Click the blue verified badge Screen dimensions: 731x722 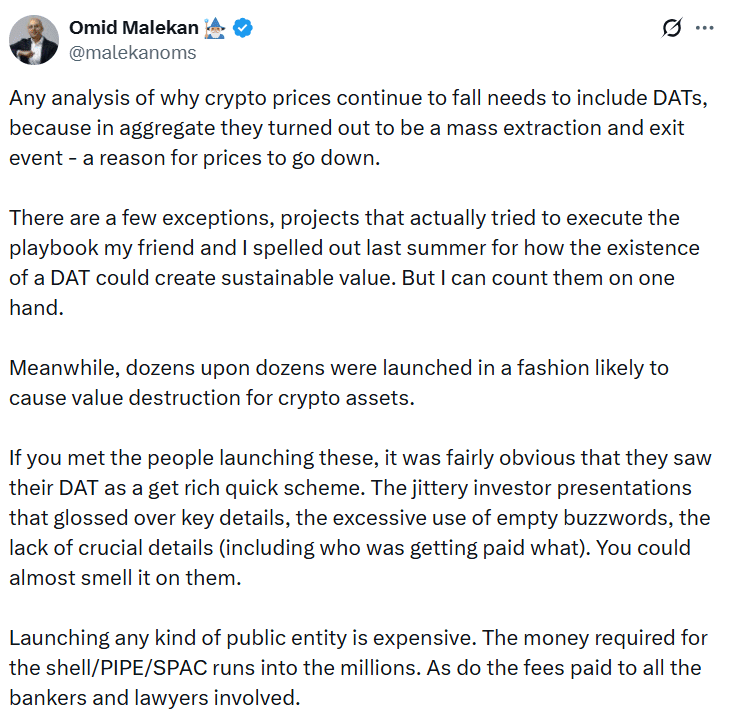[242, 29]
